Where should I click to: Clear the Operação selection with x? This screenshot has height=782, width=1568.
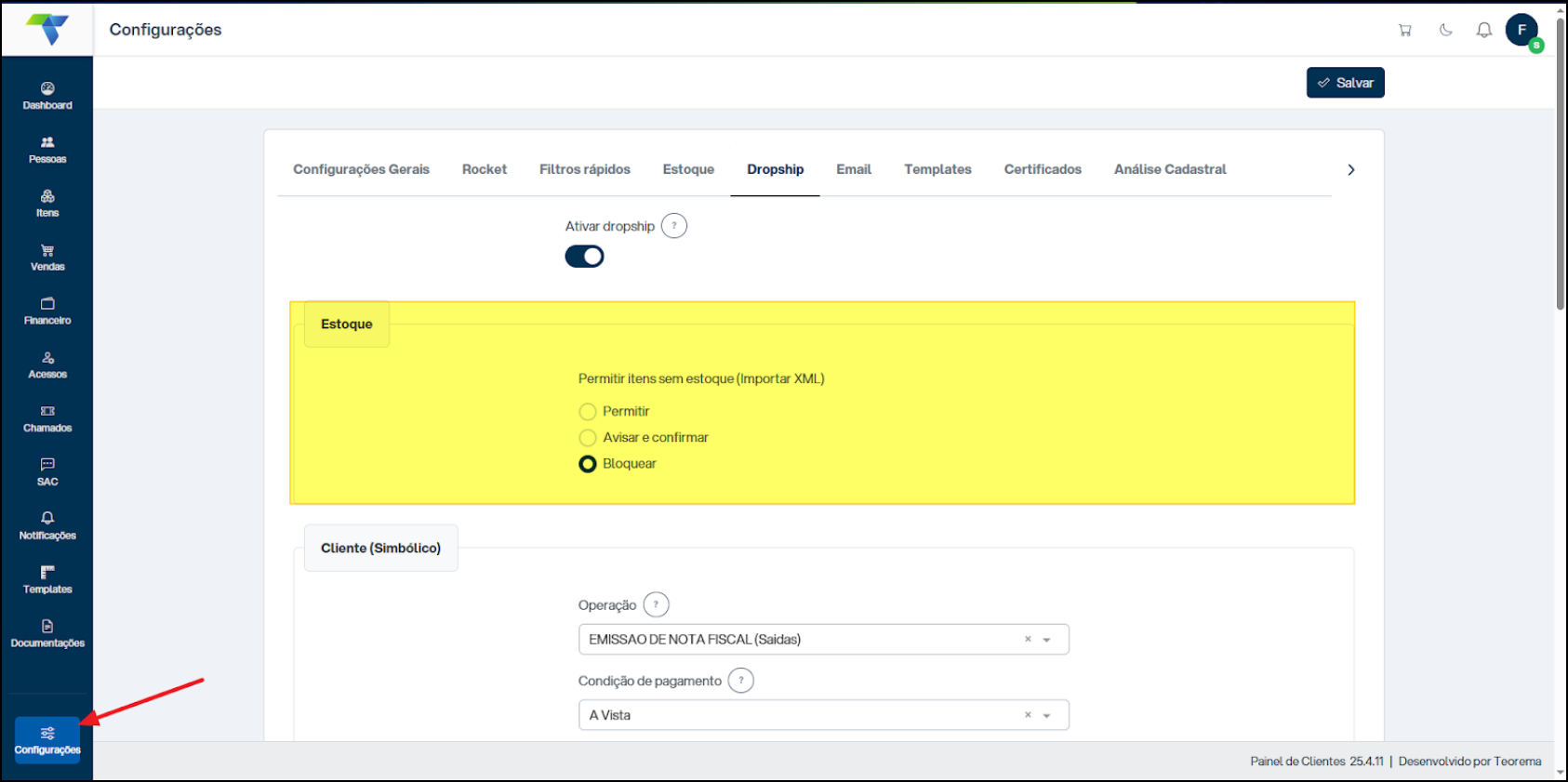point(1028,639)
